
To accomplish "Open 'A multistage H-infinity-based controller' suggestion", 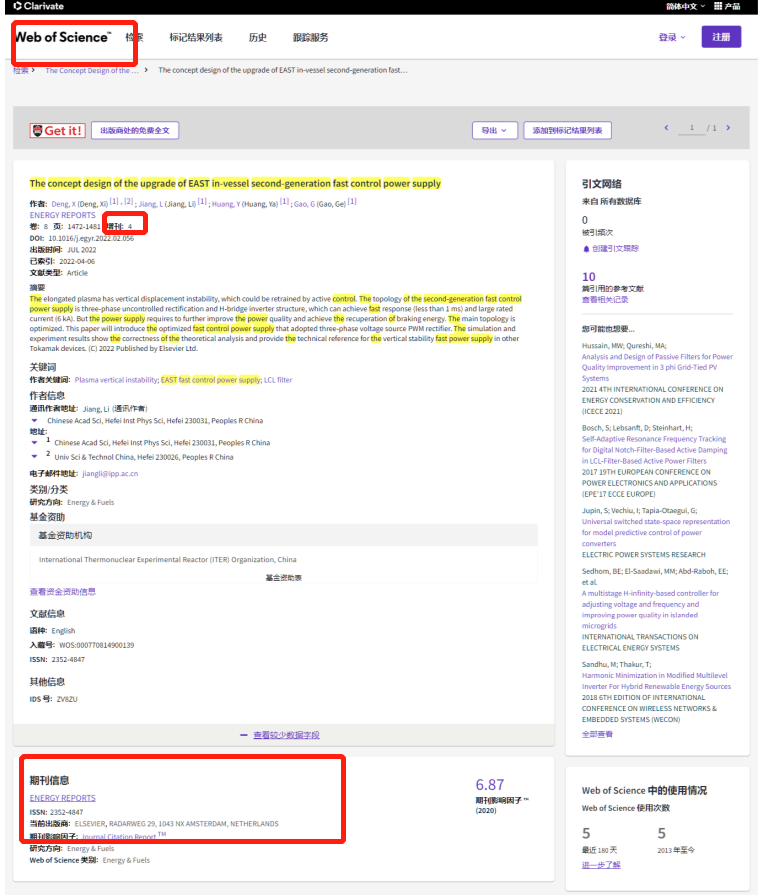I will tap(650, 610).
